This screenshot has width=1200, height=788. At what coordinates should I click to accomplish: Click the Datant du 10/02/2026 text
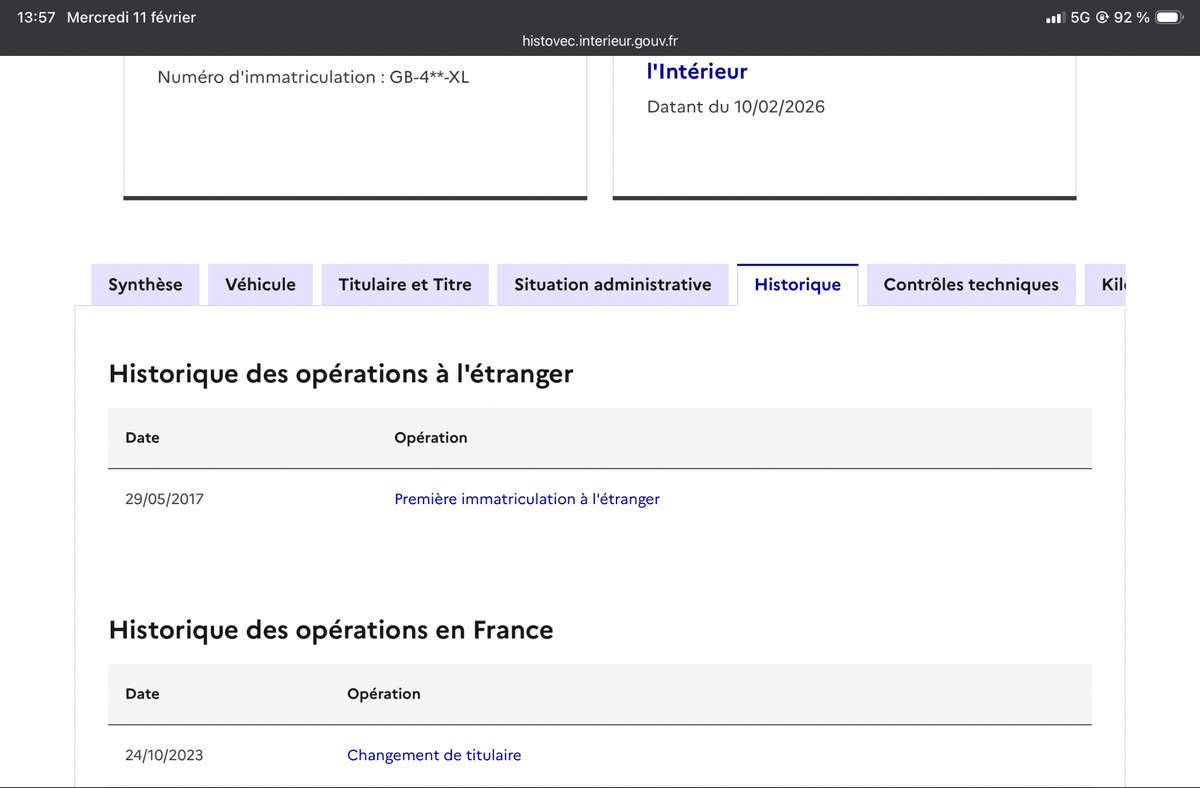click(736, 107)
